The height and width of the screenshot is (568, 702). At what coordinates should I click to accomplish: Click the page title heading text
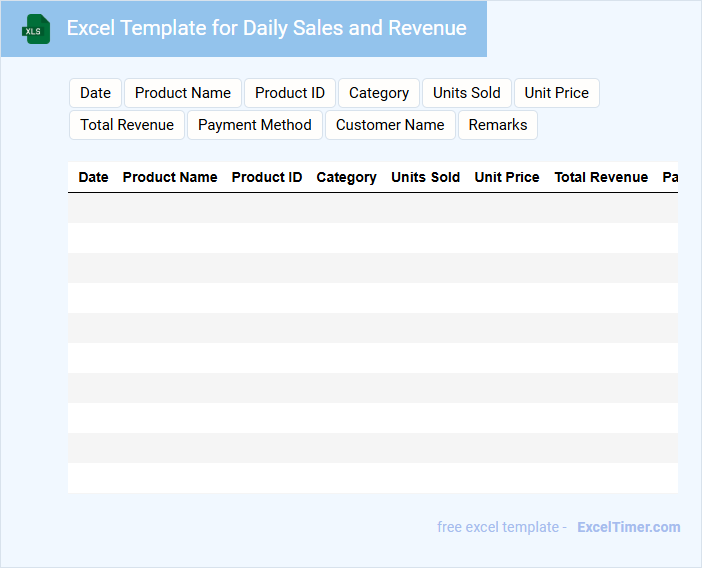coord(266,28)
